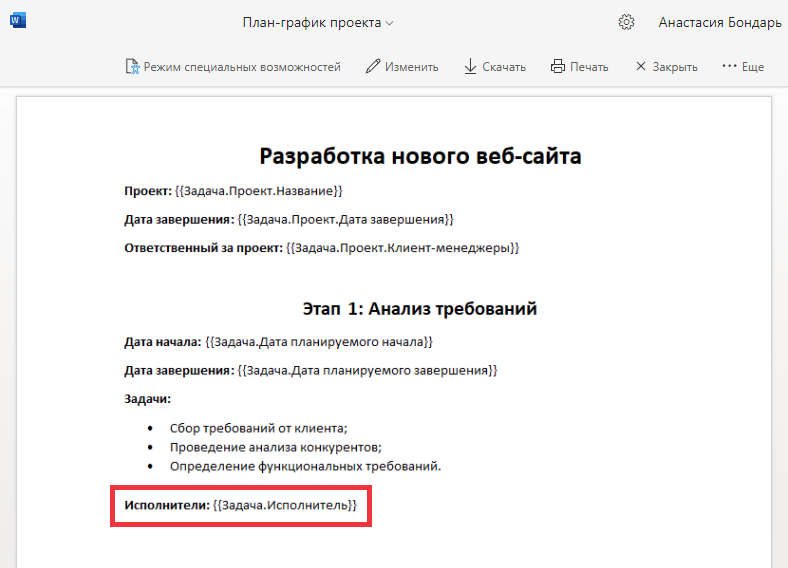Screen dimensions: 788x568
Task: Click the download arrow icon
Action: coord(470,66)
